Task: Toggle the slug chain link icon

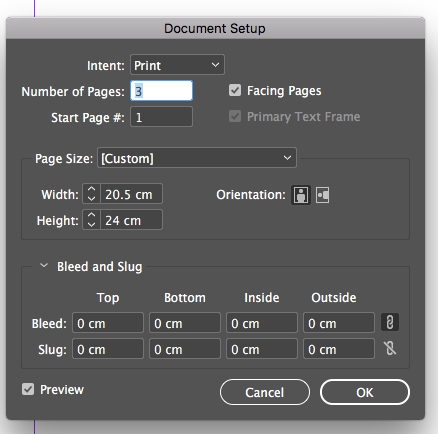Action: [390, 348]
